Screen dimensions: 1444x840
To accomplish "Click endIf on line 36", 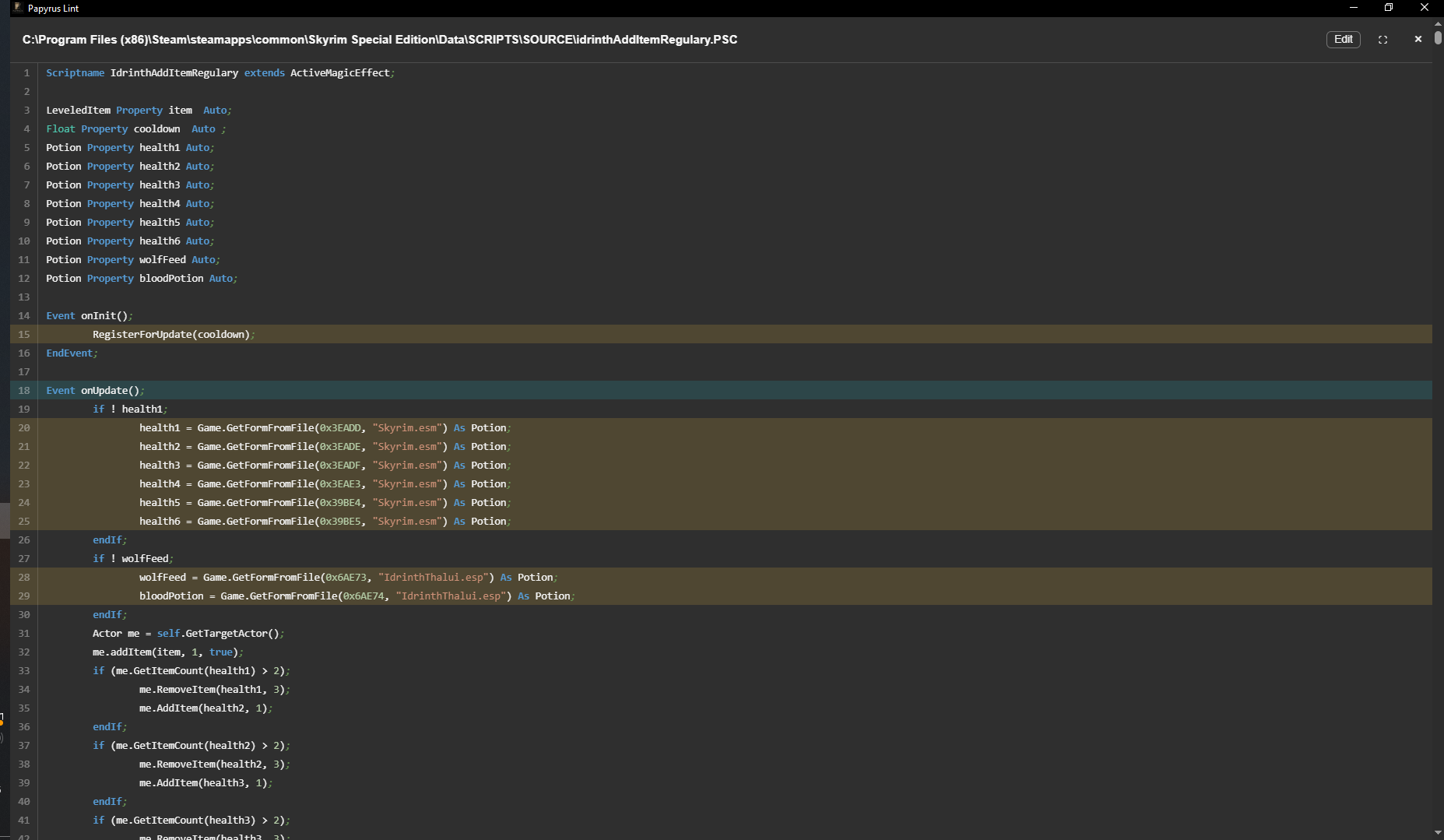I will [x=110, y=726].
